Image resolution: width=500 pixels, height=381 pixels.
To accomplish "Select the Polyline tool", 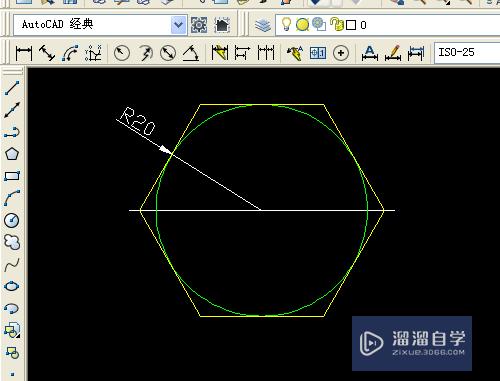I will (x=12, y=132).
